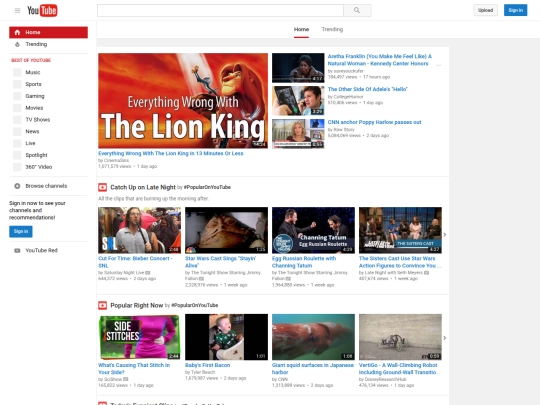Click the Spotlight channel icon
This screenshot has height=405, width=540.
pyautogui.click(x=17, y=155)
